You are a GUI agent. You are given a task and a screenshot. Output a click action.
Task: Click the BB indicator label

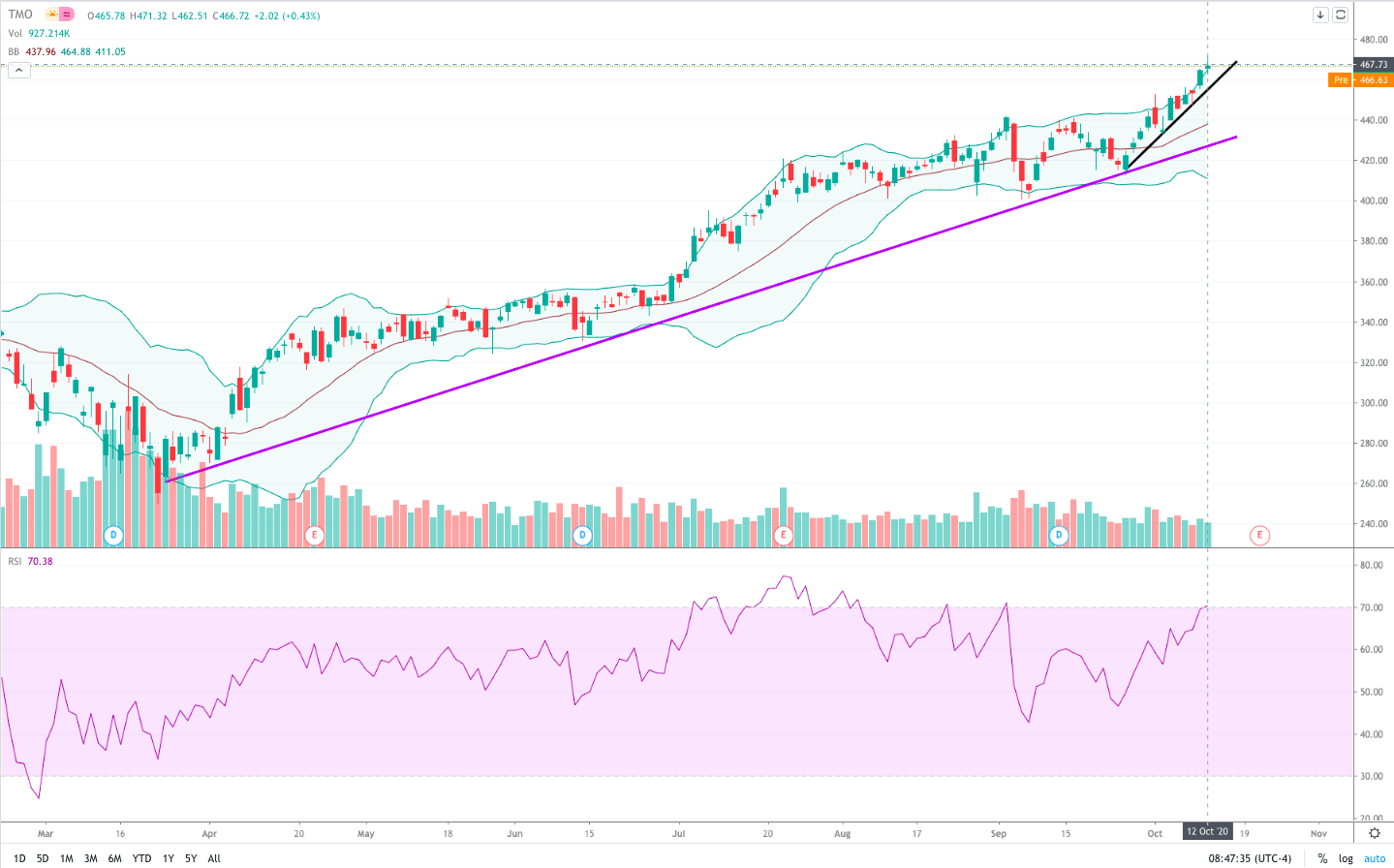pyautogui.click(x=14, y=51)
